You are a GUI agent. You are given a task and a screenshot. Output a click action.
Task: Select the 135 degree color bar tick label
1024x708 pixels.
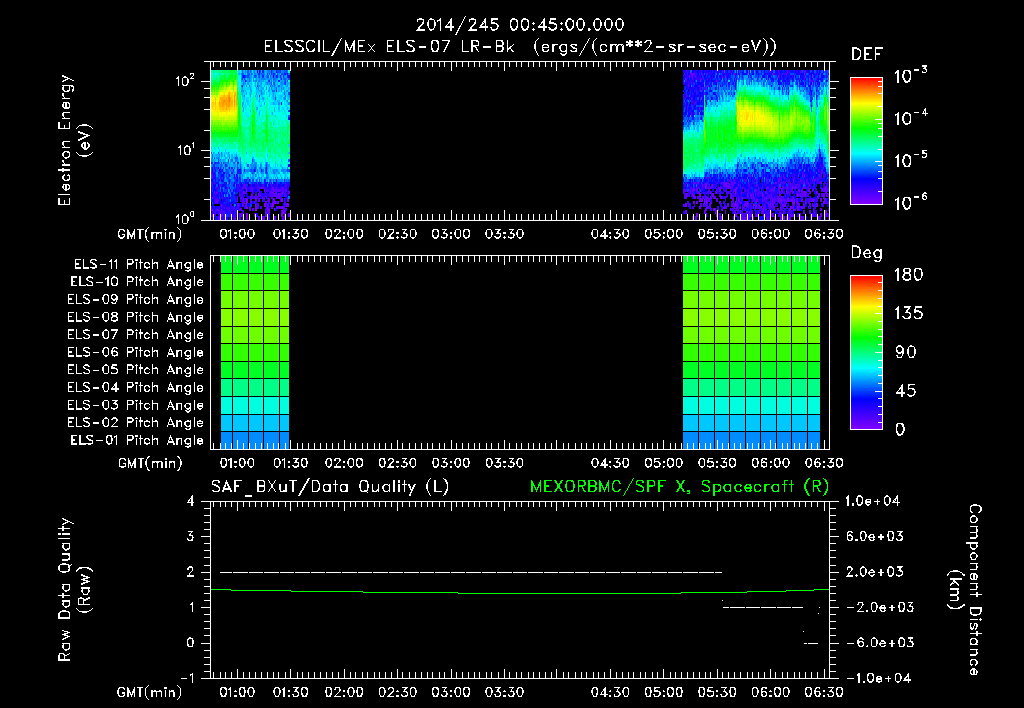coord(908,314)
